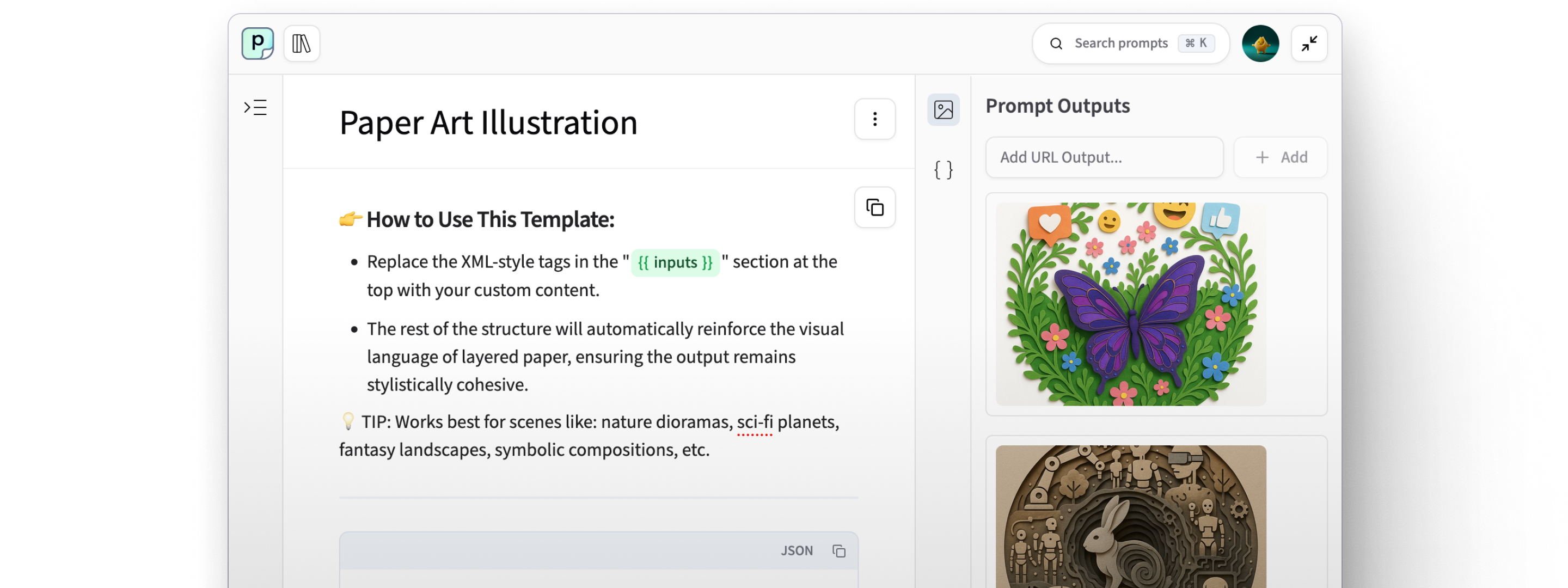1568x588 pixels.
Task: Click the Add URL Output field
Action: pos(1104,158)
